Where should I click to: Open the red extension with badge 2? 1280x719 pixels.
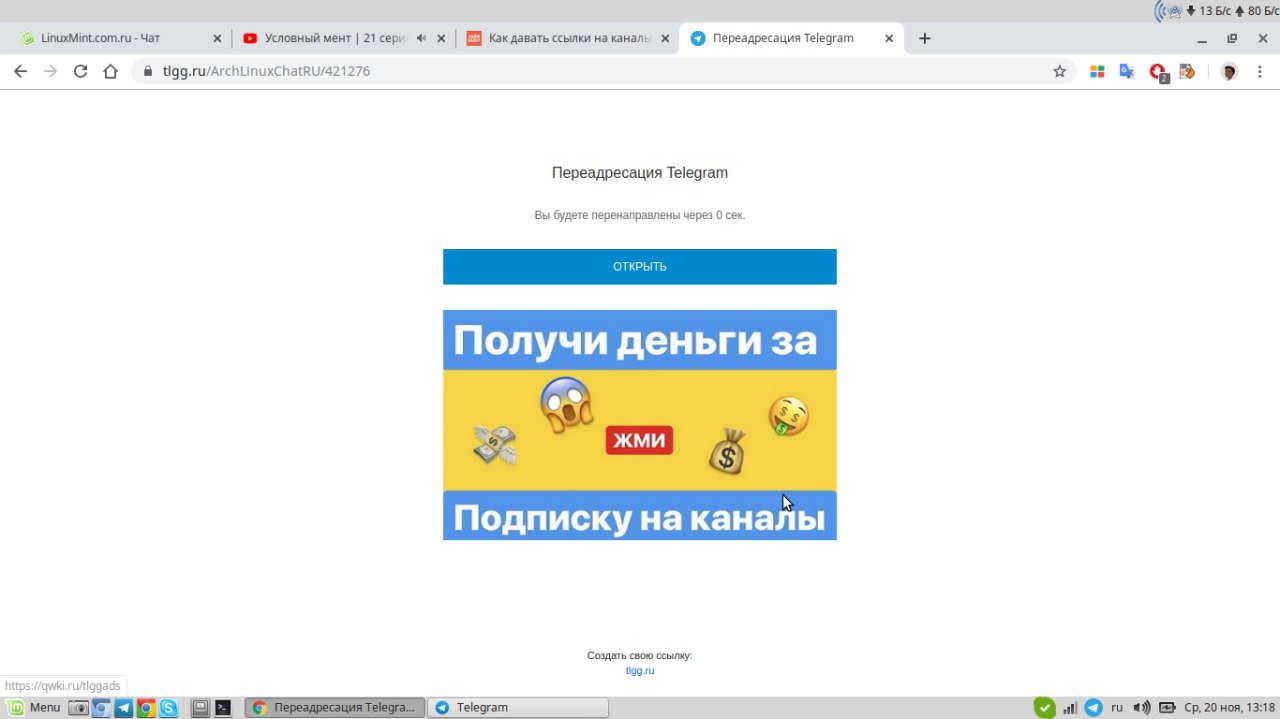pyautogui.click(x=1158, y=72)
